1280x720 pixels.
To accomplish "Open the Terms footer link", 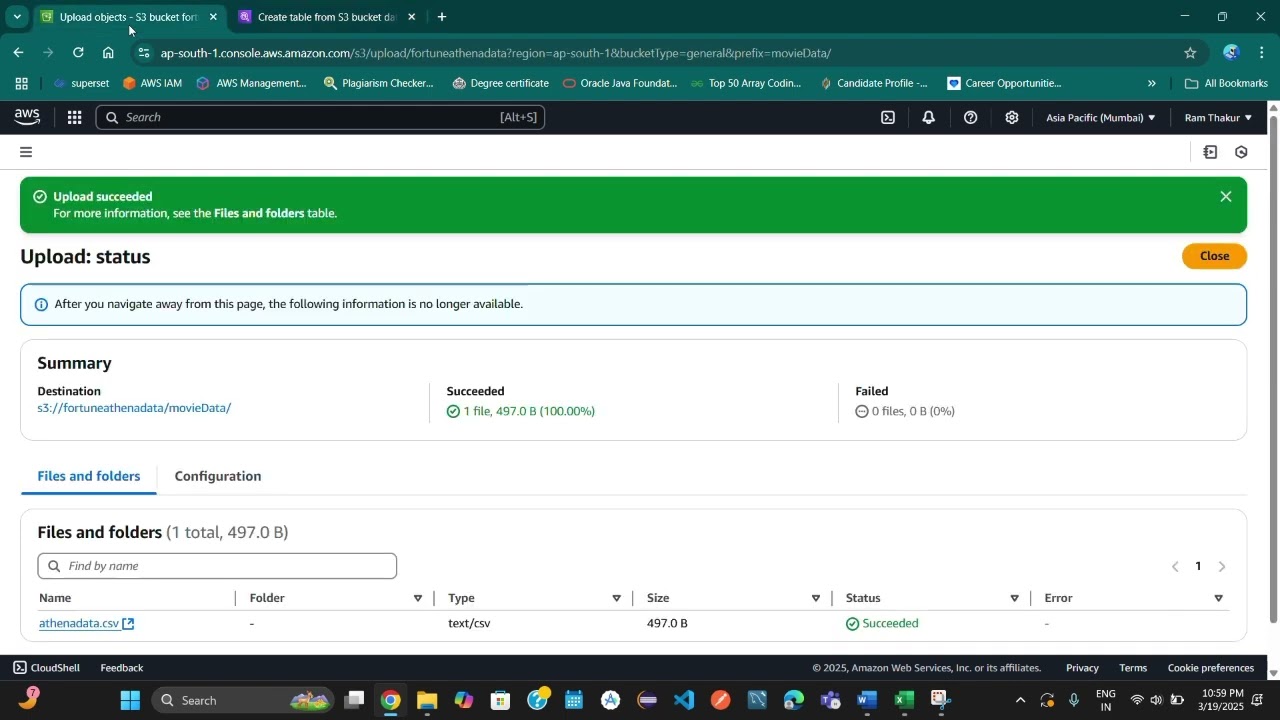I will (x=1133, y=668).
